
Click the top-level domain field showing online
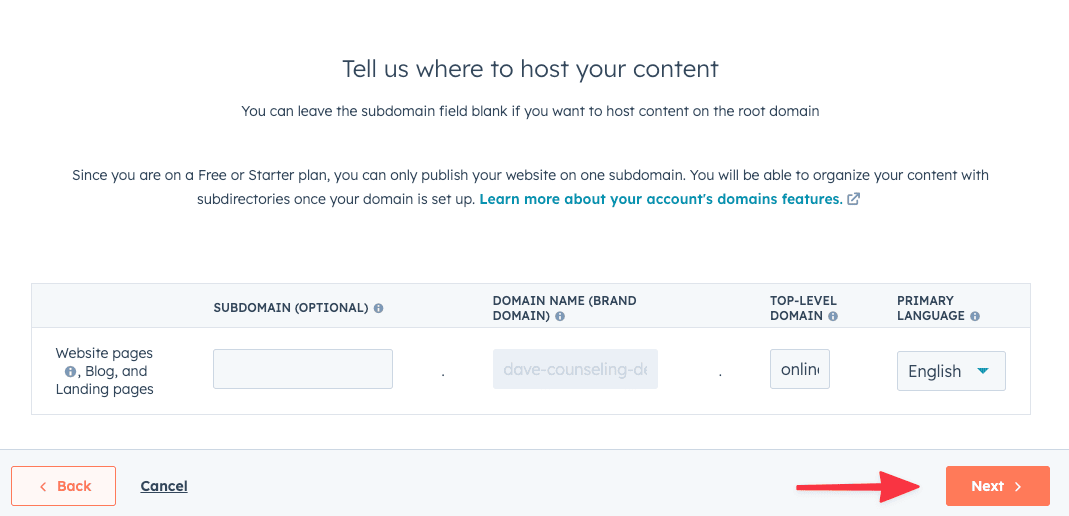tap(800, 369)
